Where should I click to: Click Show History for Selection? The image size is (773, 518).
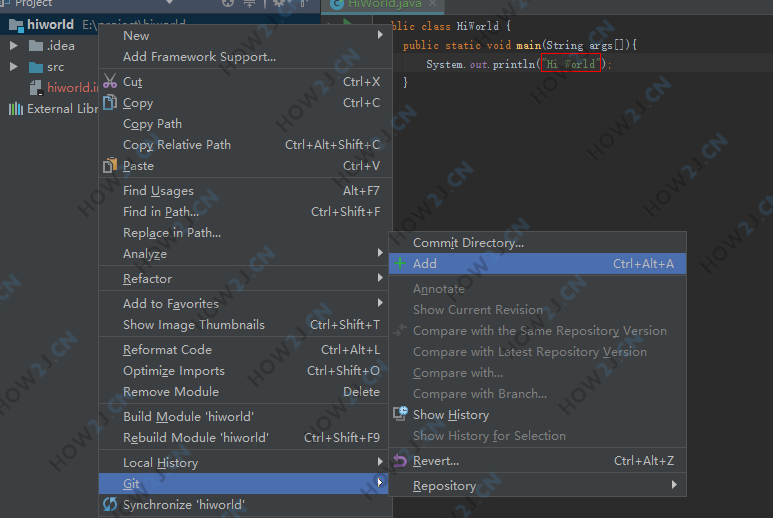(x=537, y=436)
